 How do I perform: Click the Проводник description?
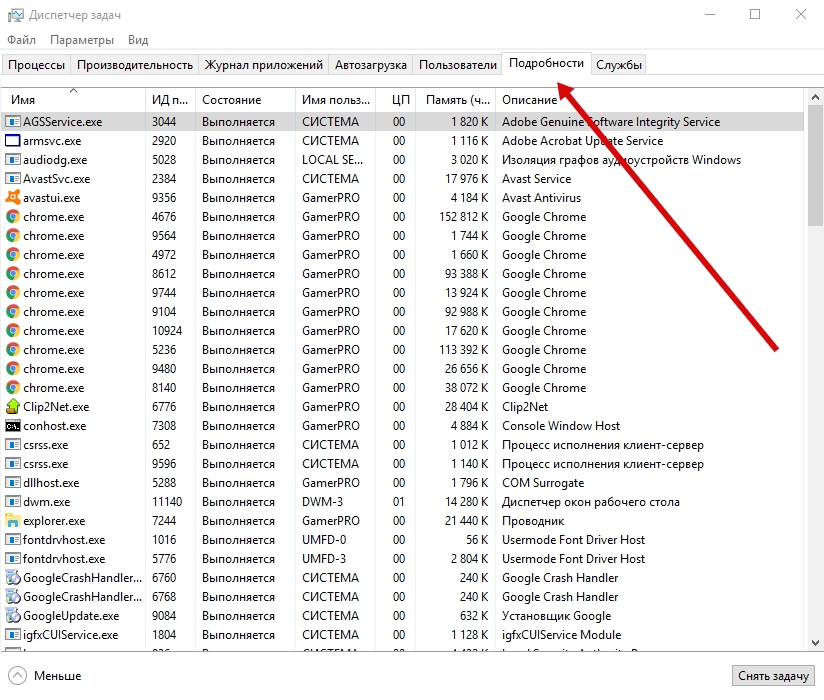coord(533,521)
